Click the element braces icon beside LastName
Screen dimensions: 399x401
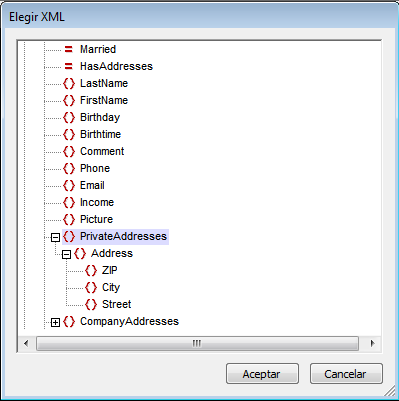69,83
